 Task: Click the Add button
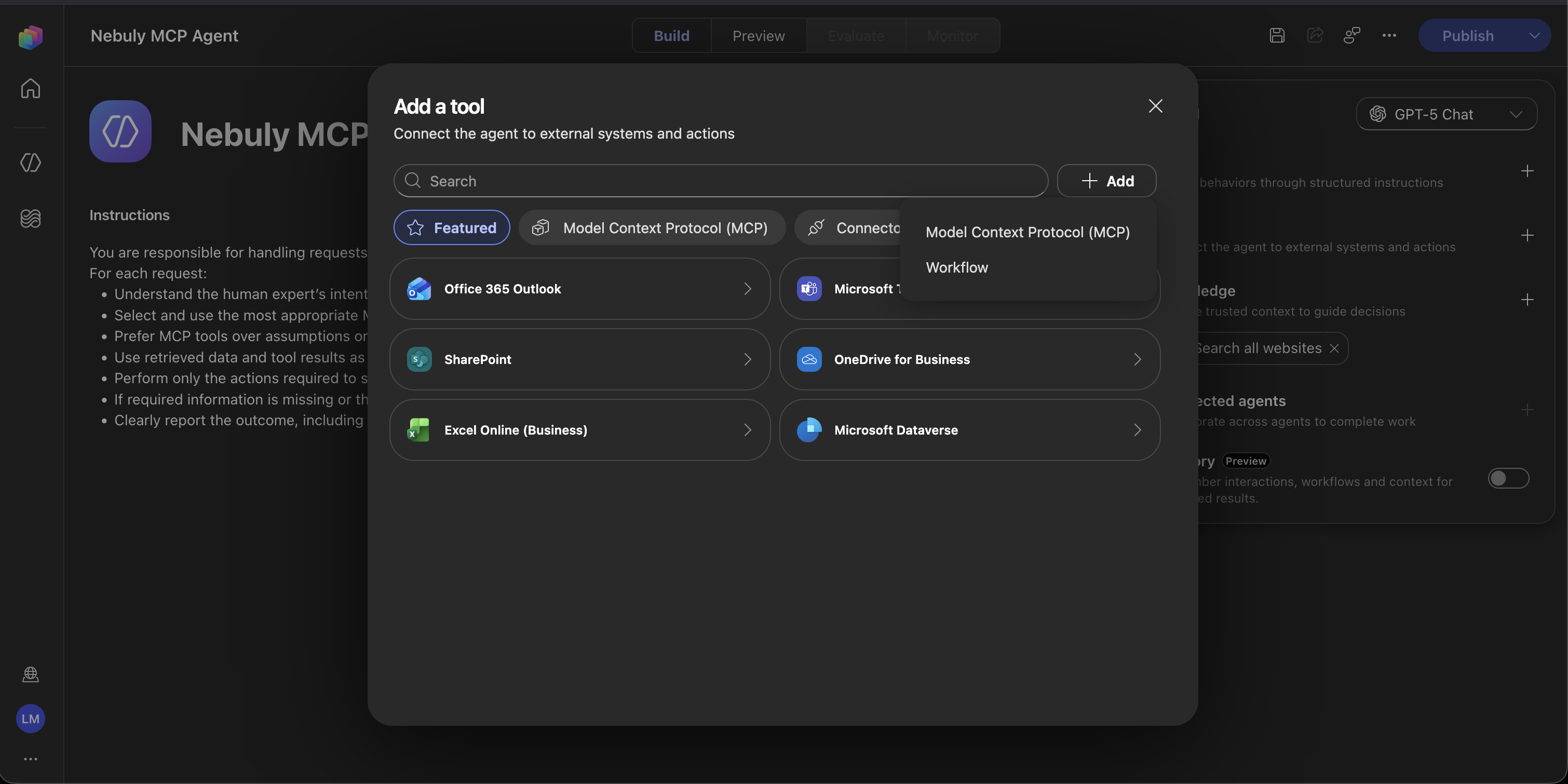click(1106, 181)
